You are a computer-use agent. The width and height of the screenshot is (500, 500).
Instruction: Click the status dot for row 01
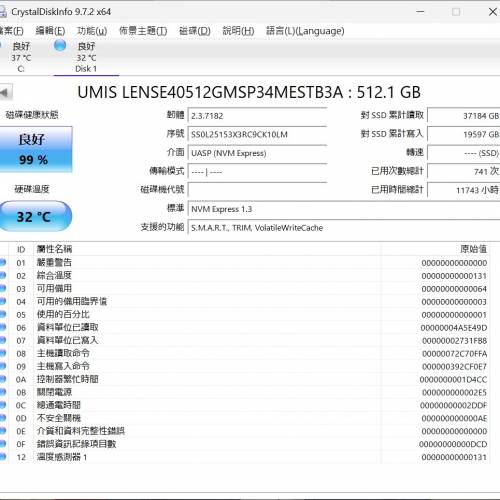point(3,262)
